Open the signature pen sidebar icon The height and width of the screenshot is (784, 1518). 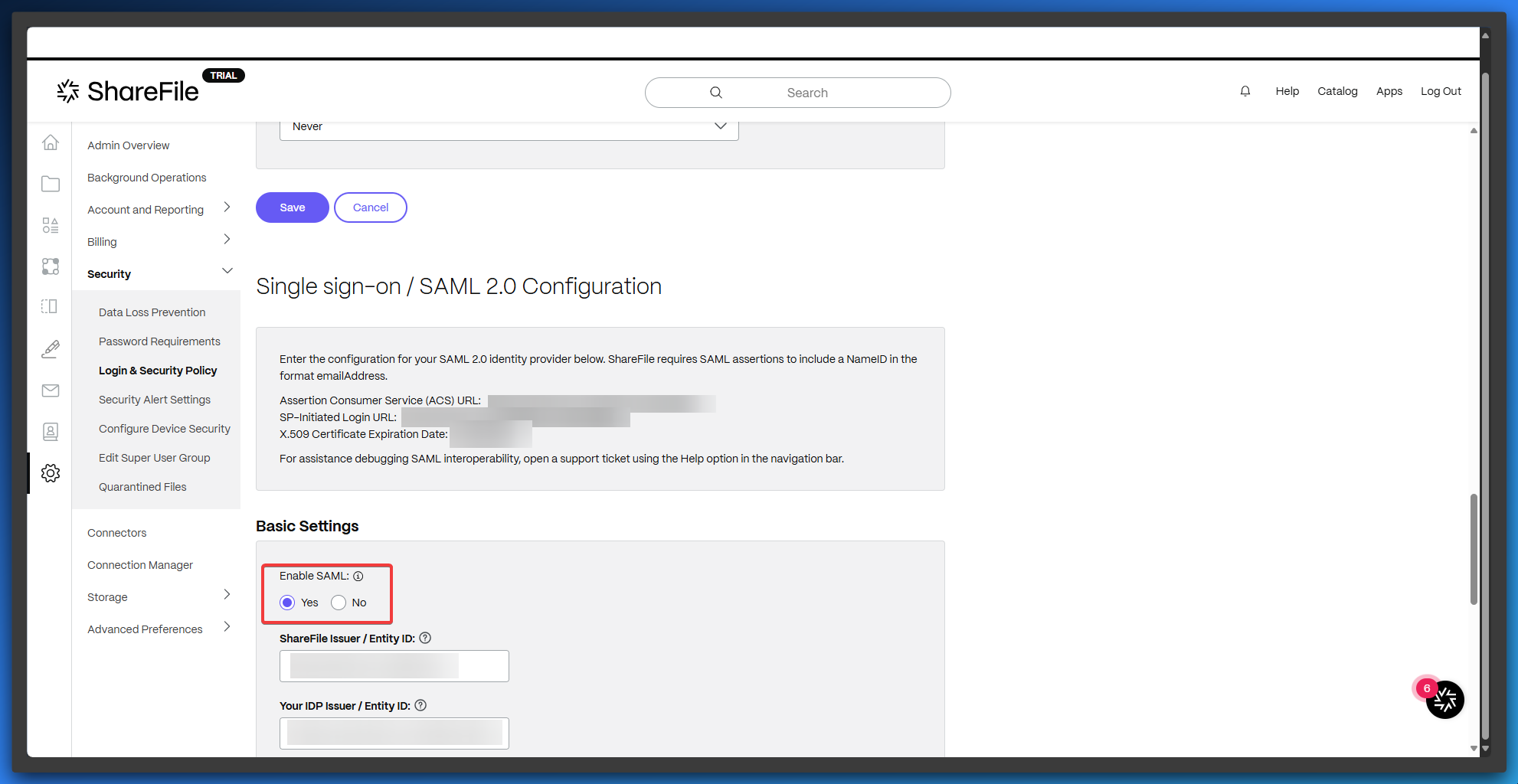pyautogui.click(x=51, y=349)
